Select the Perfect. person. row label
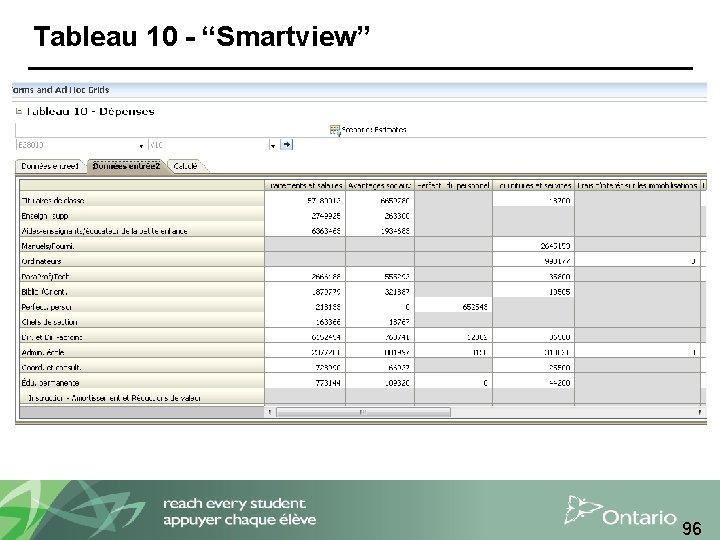This screenshot has width=720, height=540. tap(142, 307)
